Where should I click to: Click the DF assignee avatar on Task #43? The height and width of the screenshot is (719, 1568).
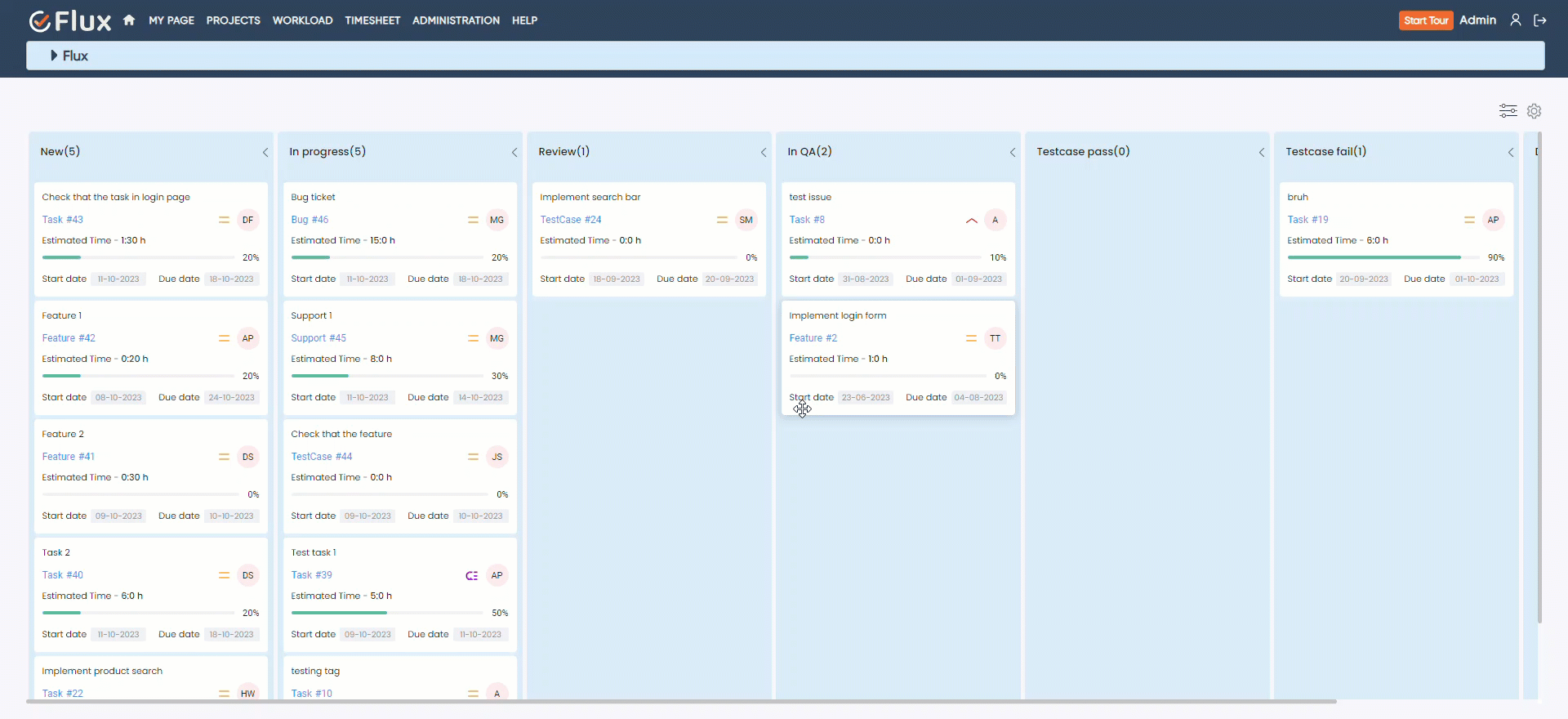click(x=247, y=220)
